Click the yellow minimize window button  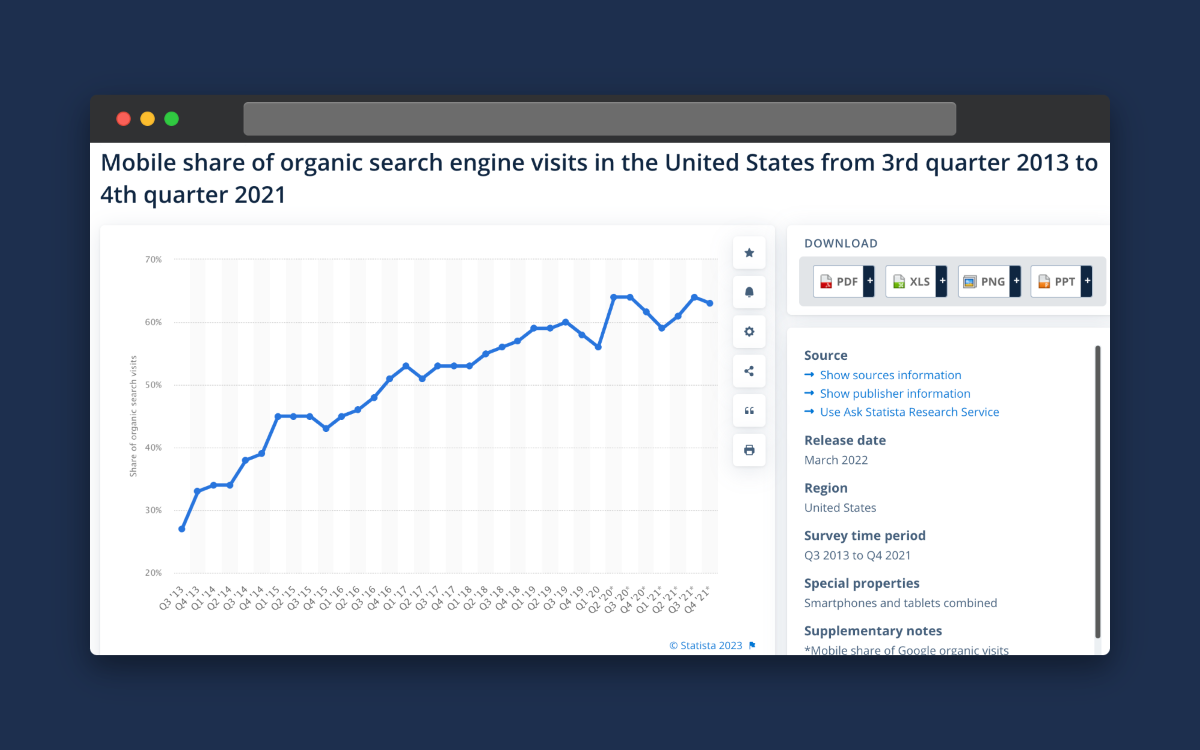[148, 118]
